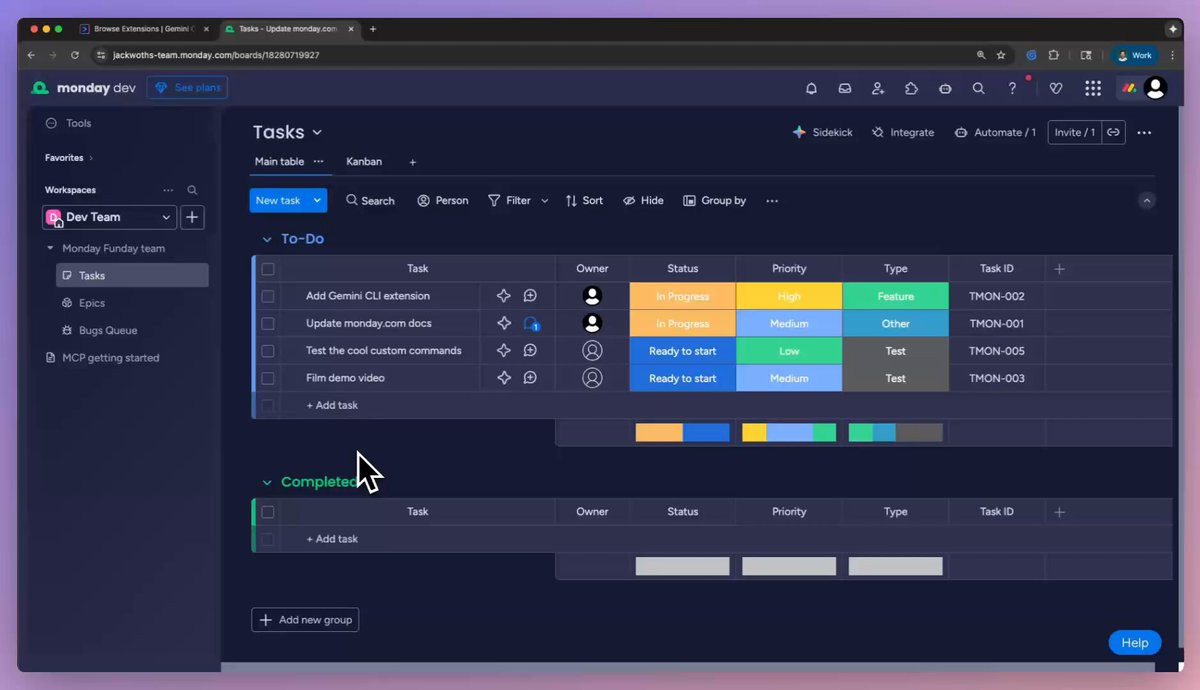Click the Workspaces search magnifier
1200x690 pixels.
[192, 190]
